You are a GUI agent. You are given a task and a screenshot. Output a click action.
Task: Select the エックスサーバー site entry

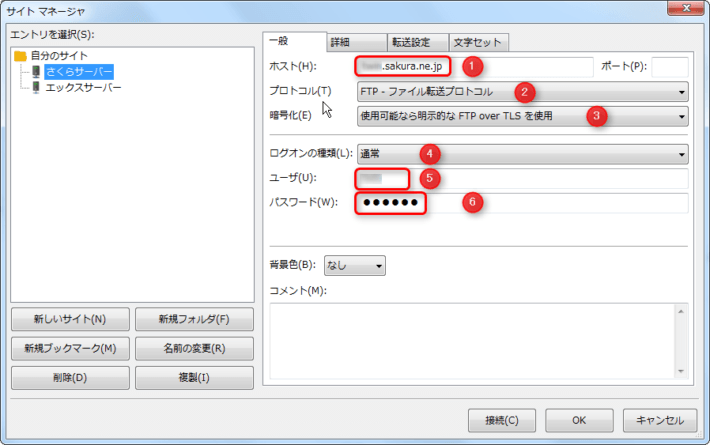(x=83, y=87)
